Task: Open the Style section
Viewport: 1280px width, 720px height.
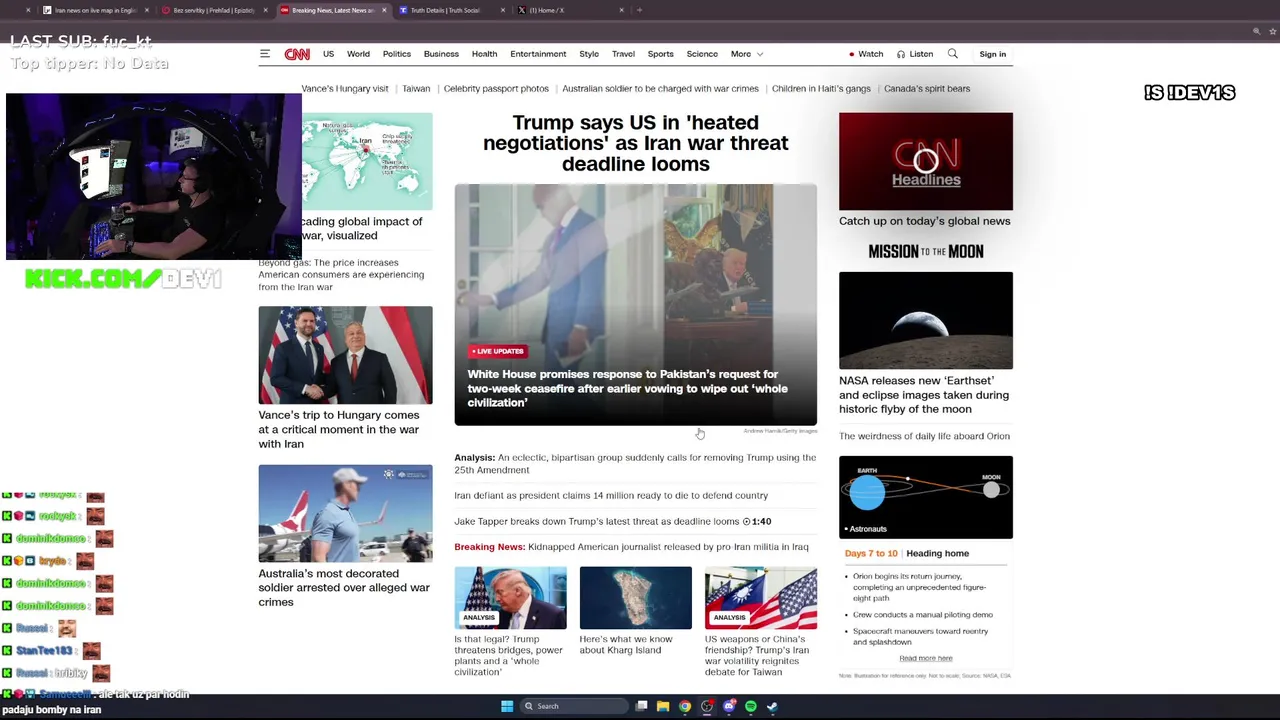Action: (x=589, y=54)
